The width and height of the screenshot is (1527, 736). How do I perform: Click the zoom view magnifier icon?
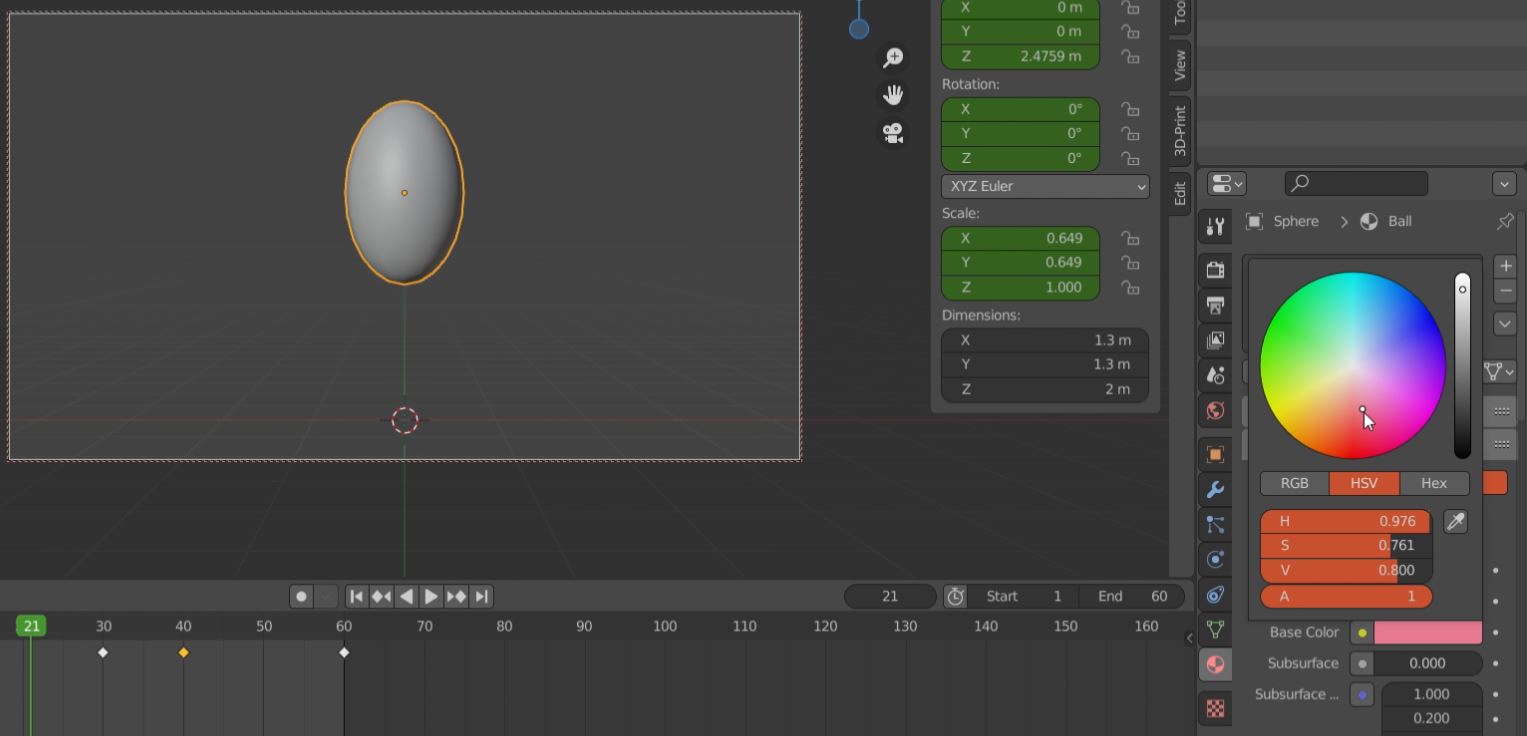pos(893,58)
